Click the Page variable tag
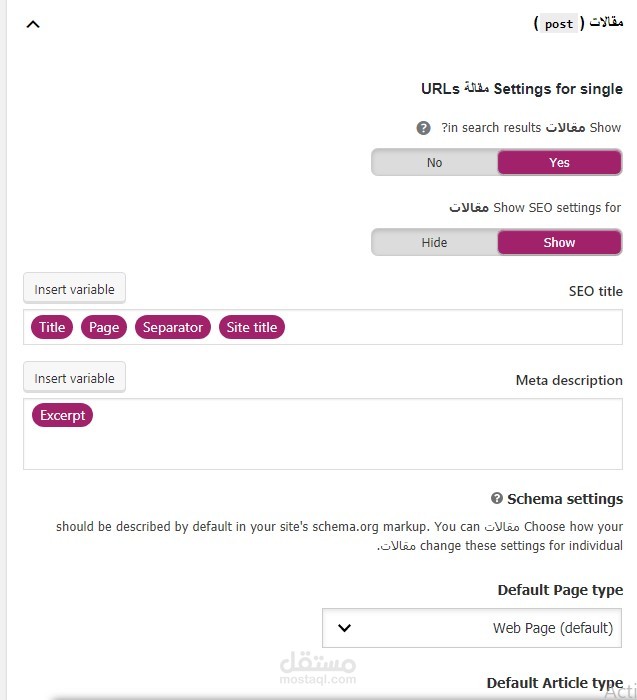The image size is (637, 700). click(104, 327)
